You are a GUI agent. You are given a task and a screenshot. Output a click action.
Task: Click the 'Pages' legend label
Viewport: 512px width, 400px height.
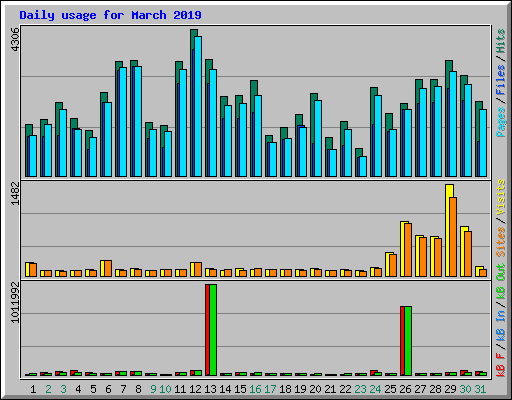501,122
